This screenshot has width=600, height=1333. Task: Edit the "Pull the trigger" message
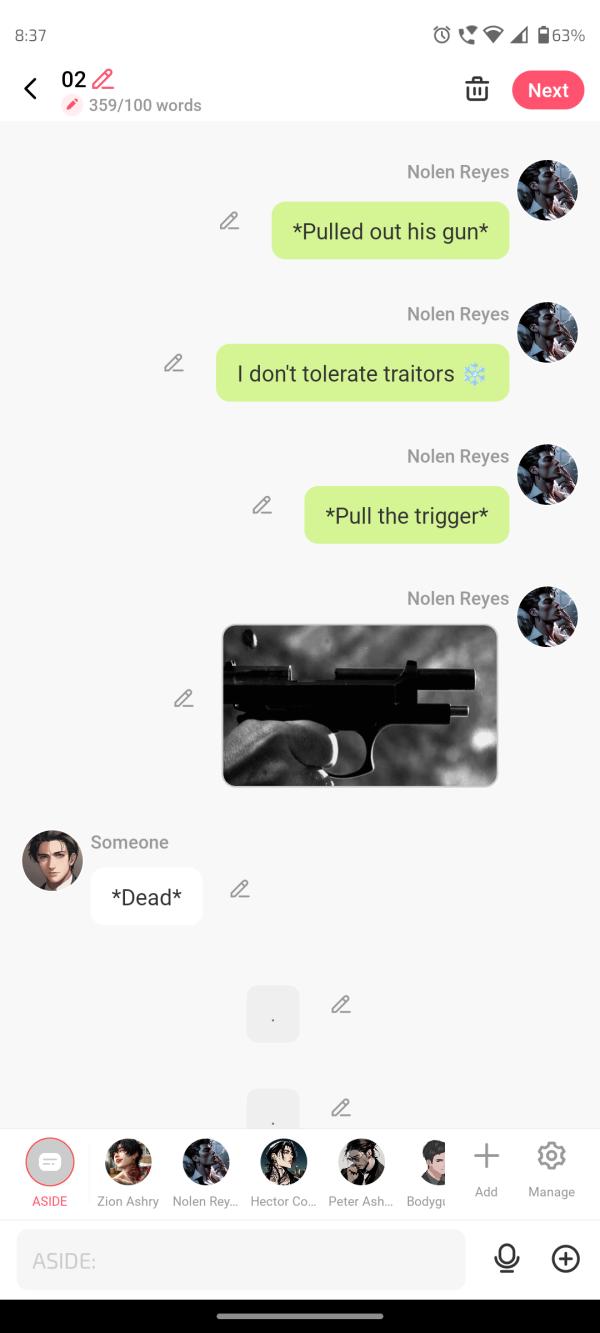[262, 505]
